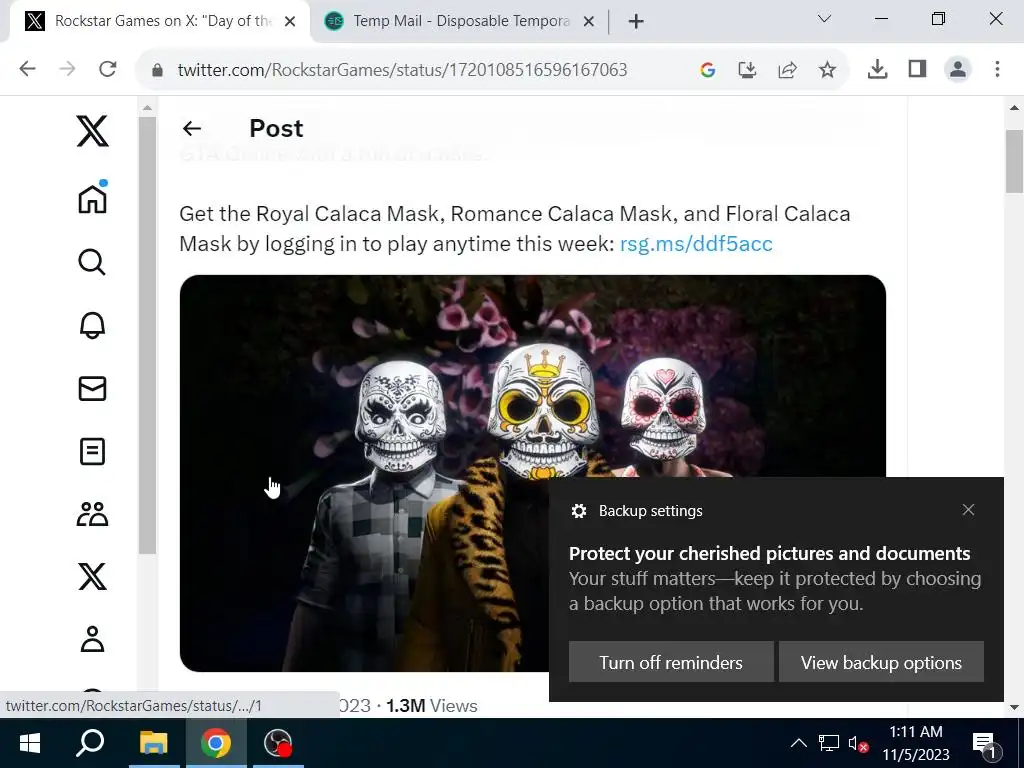Click the site lock icon in address bar
This screenshot has width=1024, height=768.
tap(157, 70)
